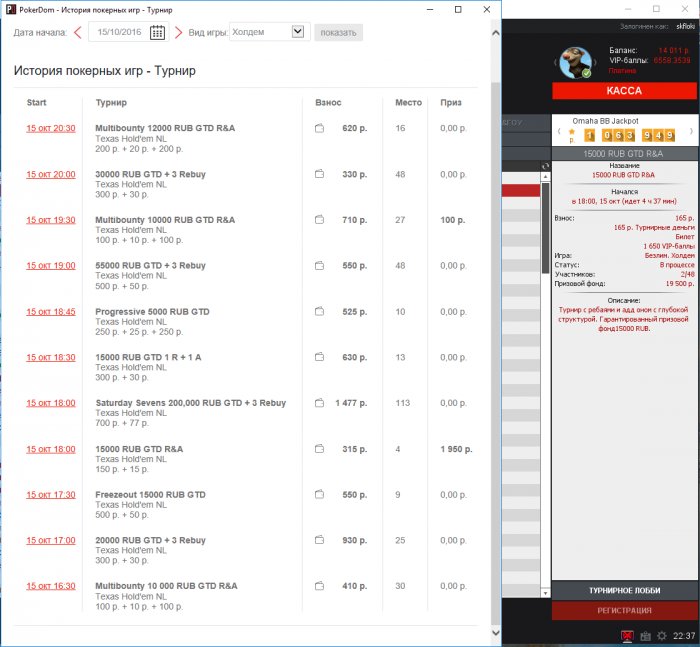Click the 1 477 р. buy-in value
The height and width of the screenshot is (647, 700).
[351, 403]
